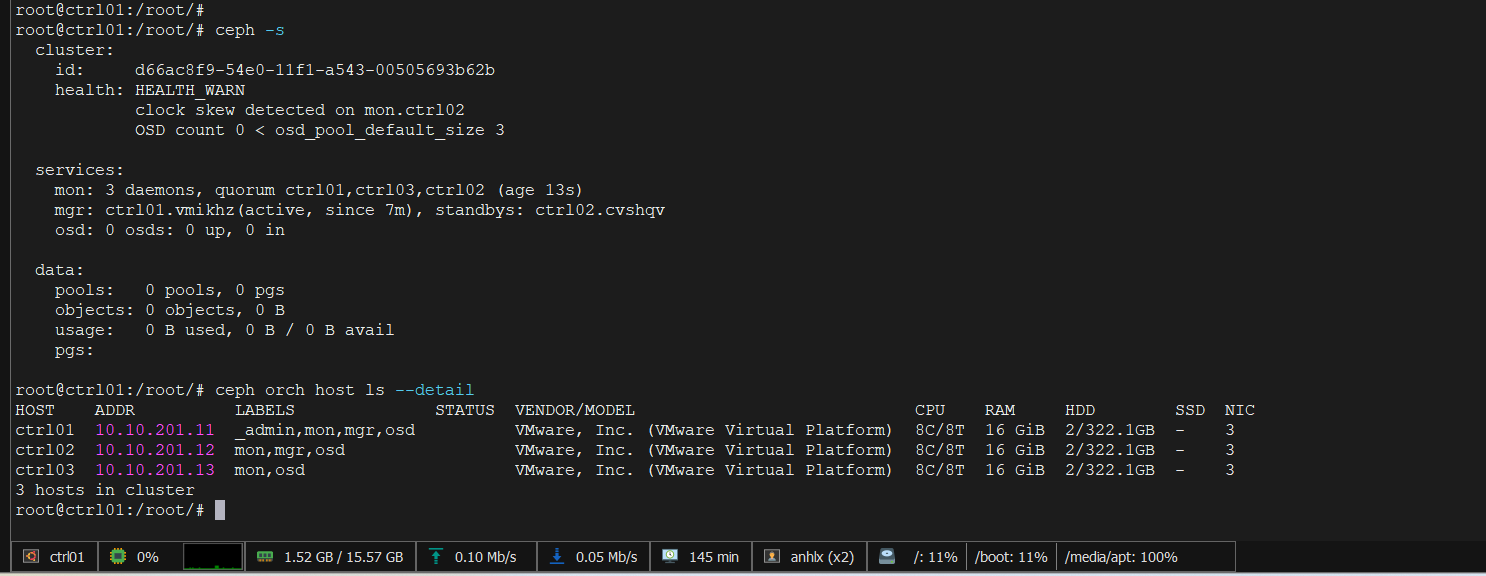The image size is (1486, 576).
Task: Click 'cluster:' section heading
Action: coord(75,50)
